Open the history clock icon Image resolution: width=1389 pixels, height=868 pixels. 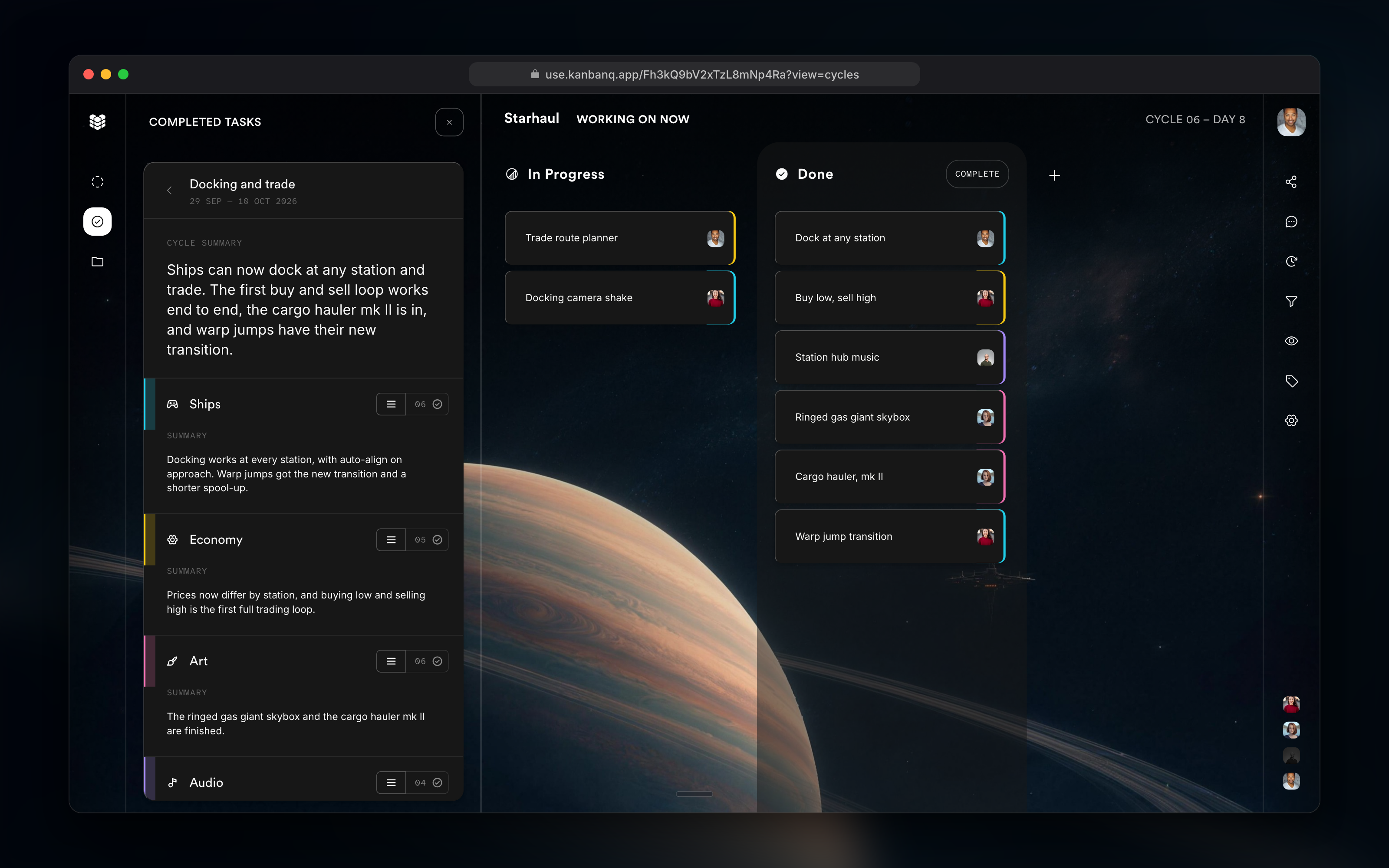1291,262
